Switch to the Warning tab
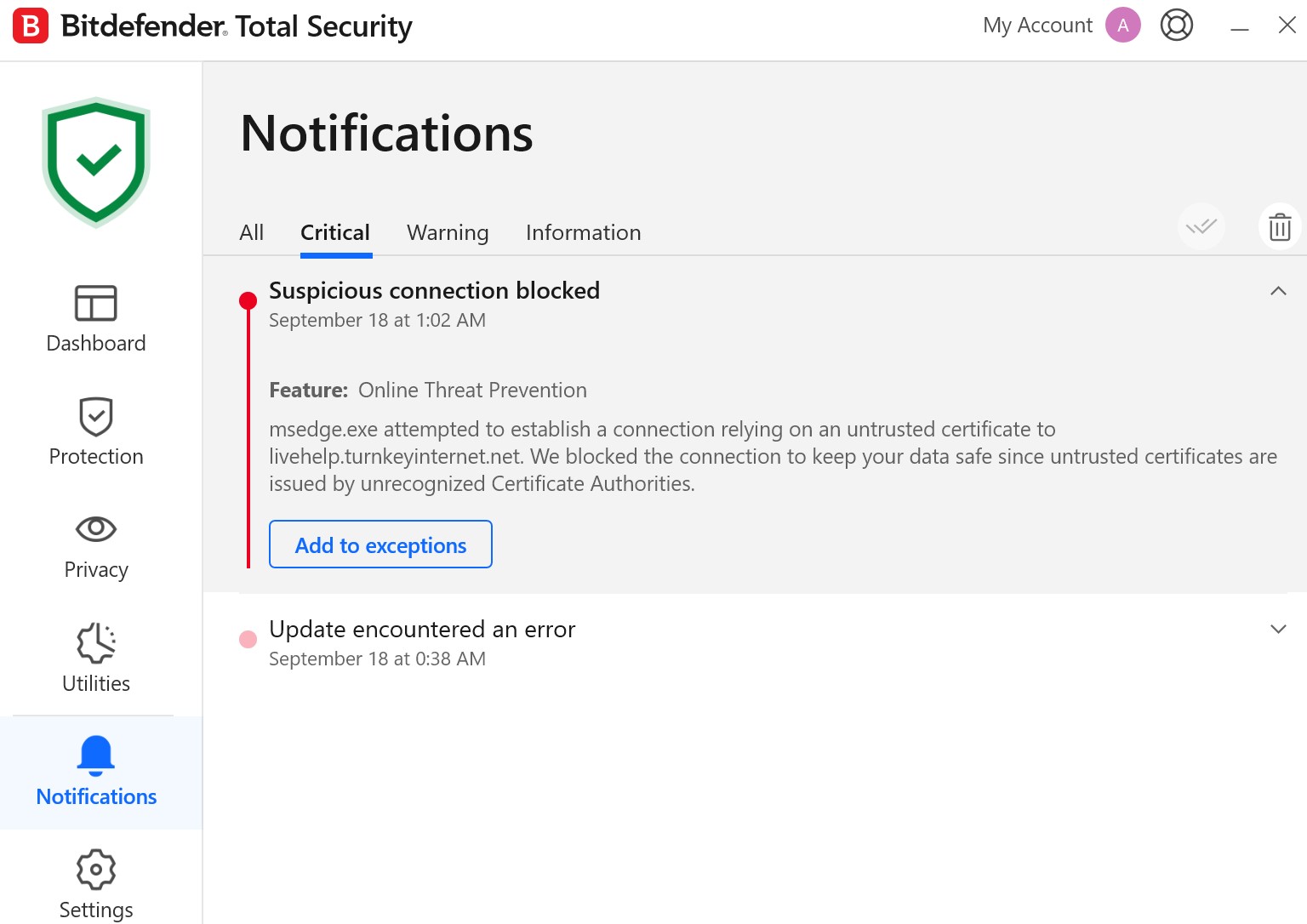 [x=448, y=232]
